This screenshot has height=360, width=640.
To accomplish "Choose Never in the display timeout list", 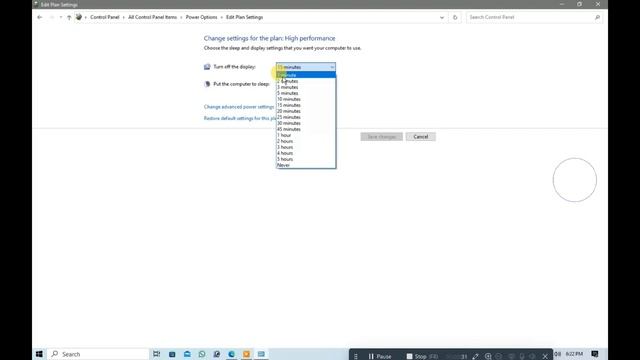I will point(306,165).
